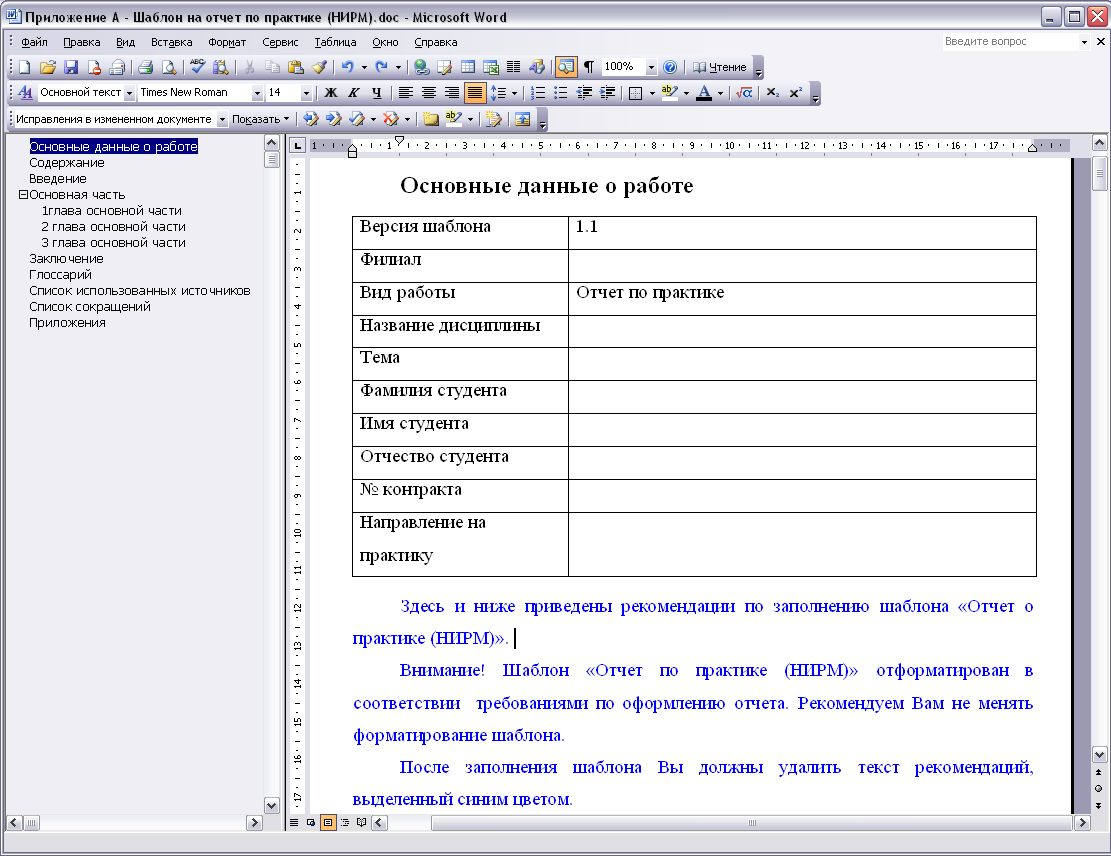Apply the font color A button
The height and width of the screenshot is (856, 1111).
click(x=704, y=93)
